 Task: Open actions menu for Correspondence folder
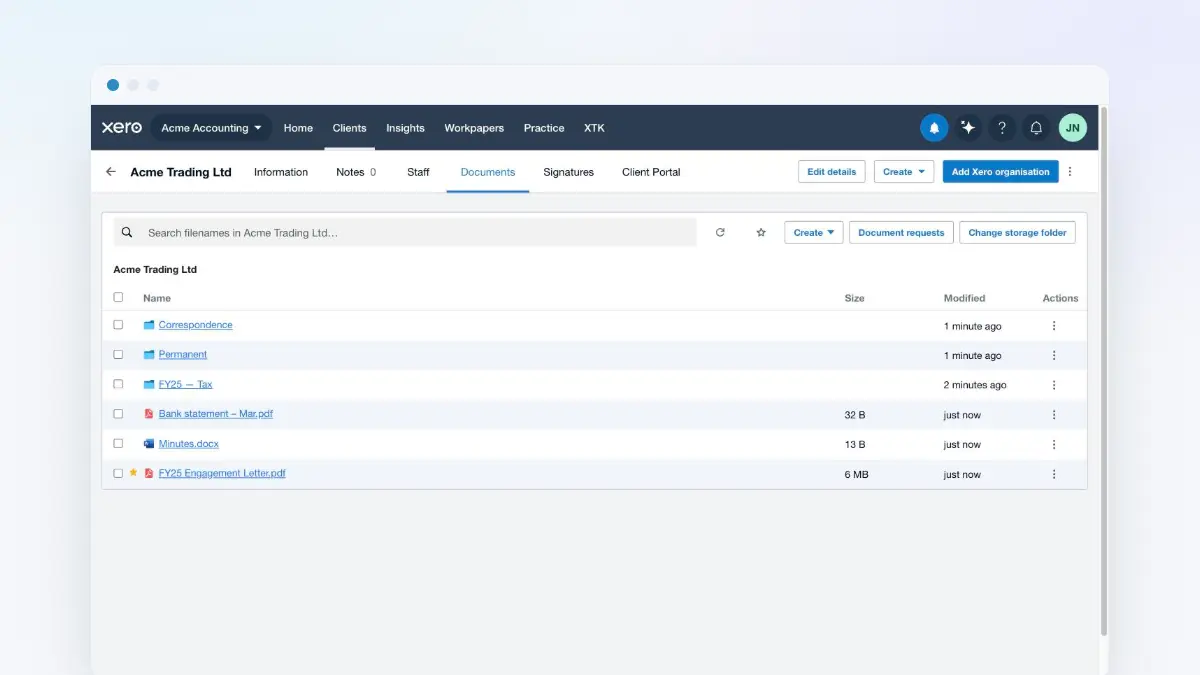point(1054,326)
